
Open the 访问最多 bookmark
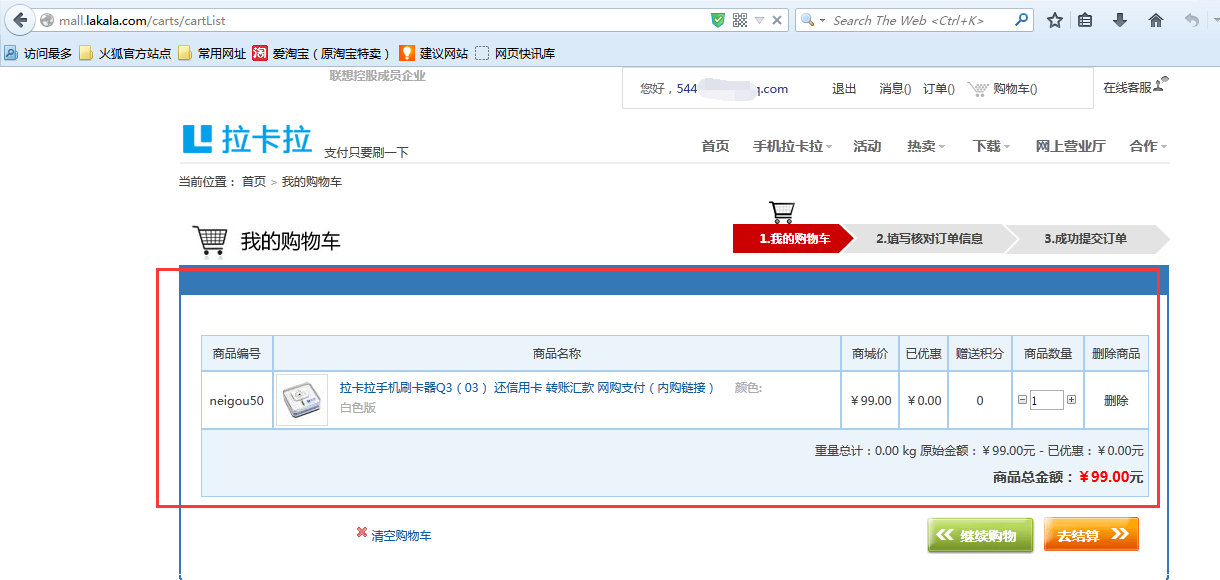click(x=38, y=54)
